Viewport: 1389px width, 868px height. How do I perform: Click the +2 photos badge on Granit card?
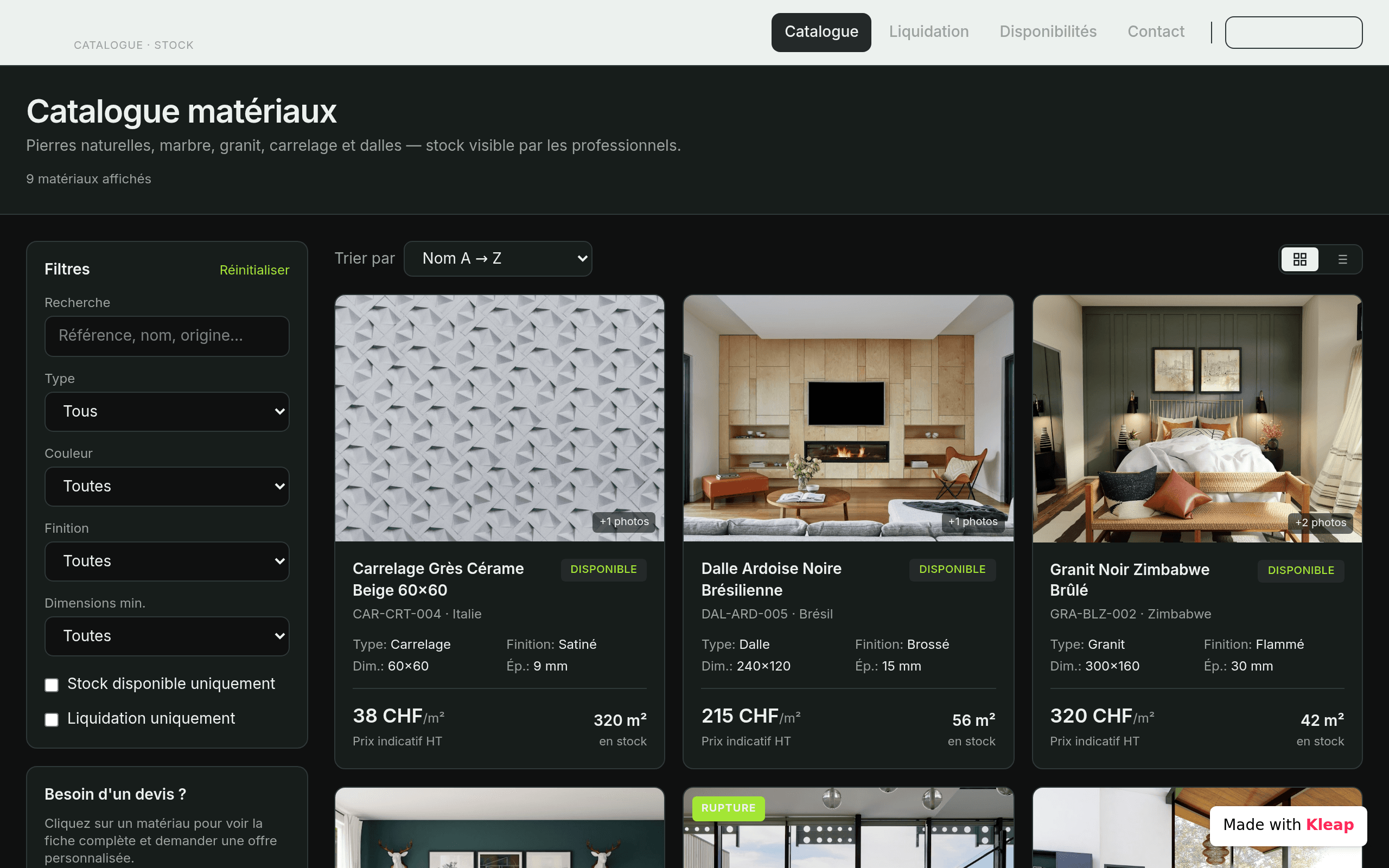coord(1321,523)
